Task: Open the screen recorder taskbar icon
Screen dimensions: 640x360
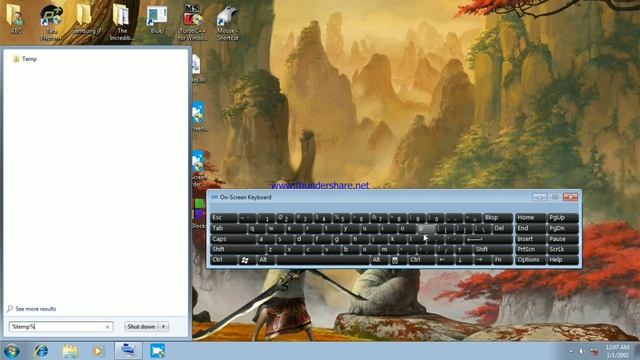Action: [157, 351]
